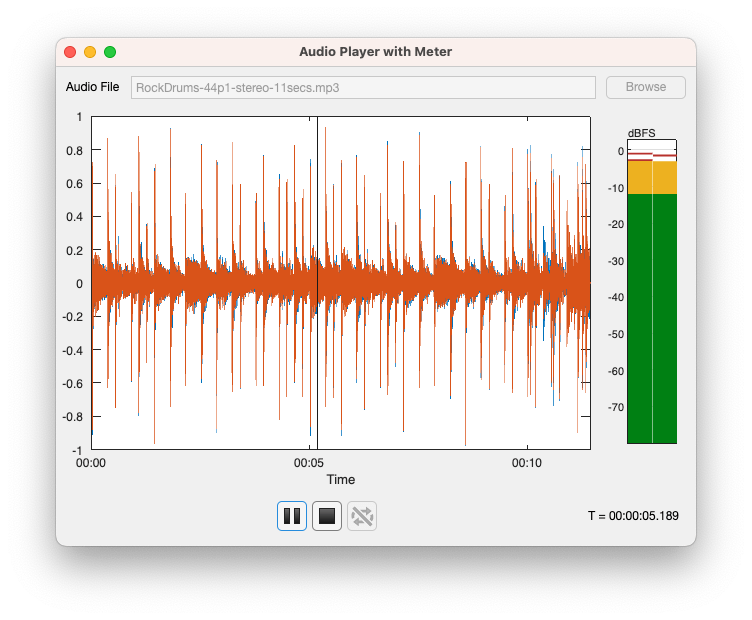Click the Browse button
Viewport: 752px width, 620px height.
645,87
